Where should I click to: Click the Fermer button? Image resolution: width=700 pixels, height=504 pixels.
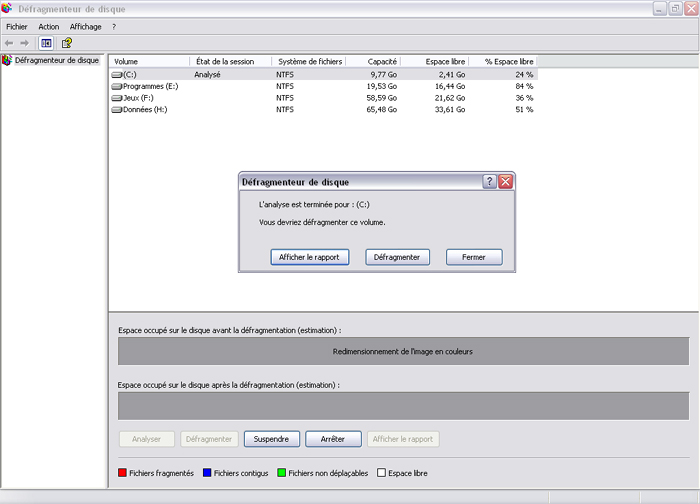(473, 257)
